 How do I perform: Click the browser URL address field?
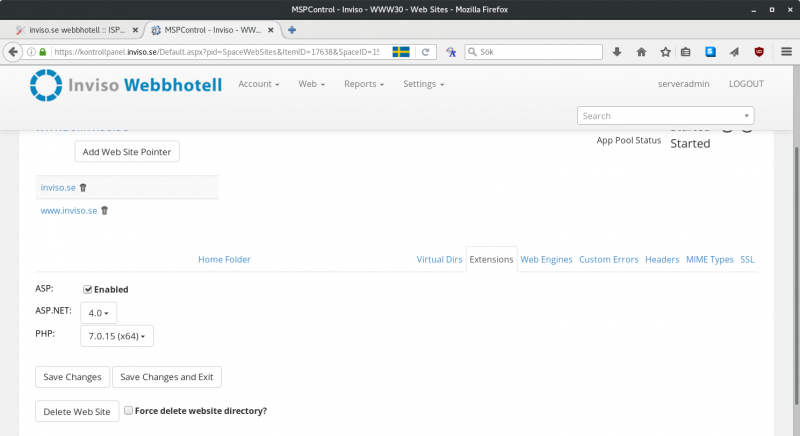pos(217,52)
